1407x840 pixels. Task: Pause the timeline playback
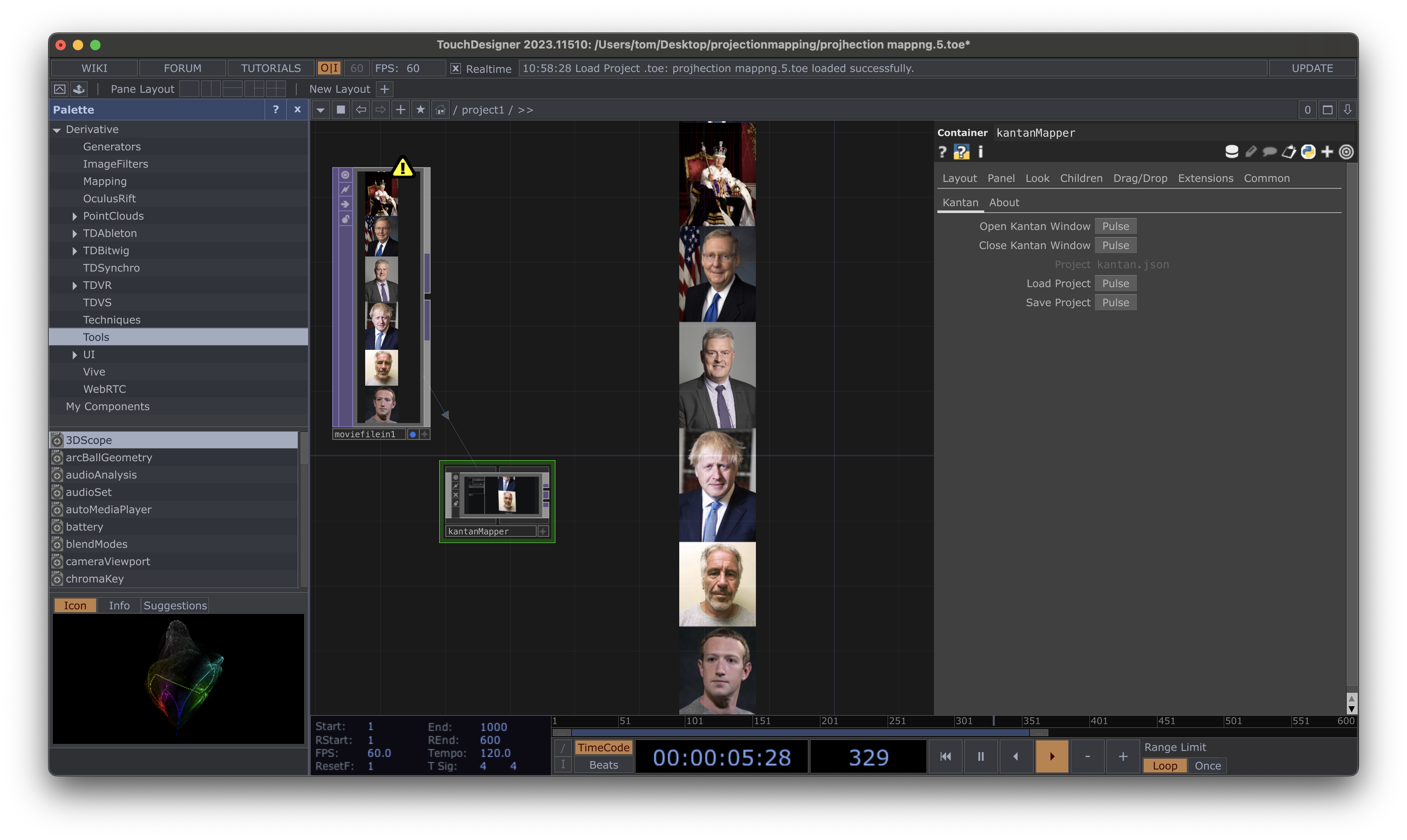(x=980, y=756)
